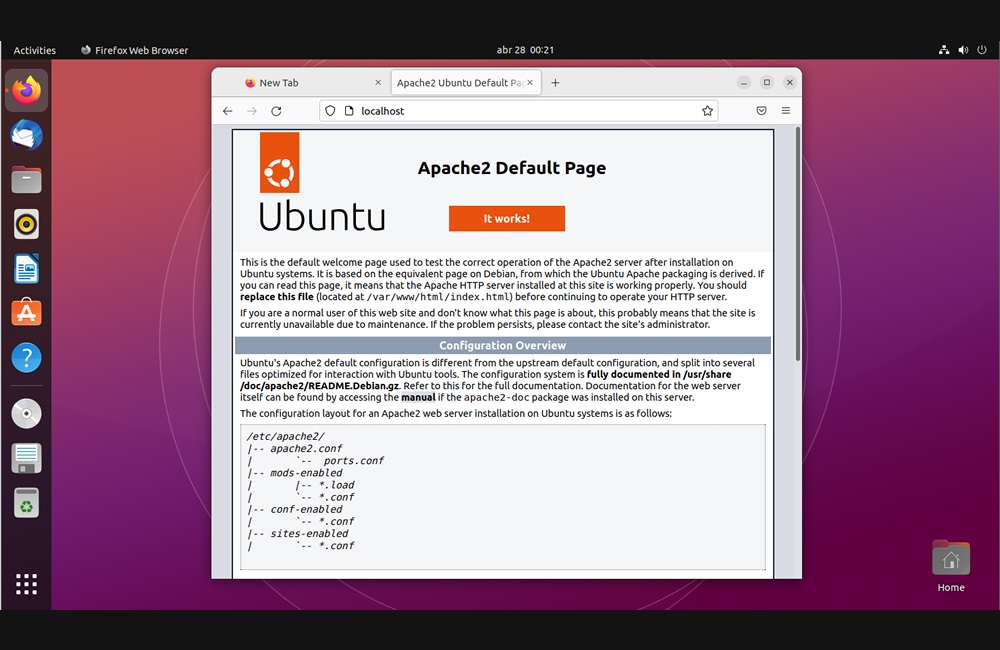1000x650 pixels.
Task: Show Applications grid in the dock
Action: tap(27, 584)
